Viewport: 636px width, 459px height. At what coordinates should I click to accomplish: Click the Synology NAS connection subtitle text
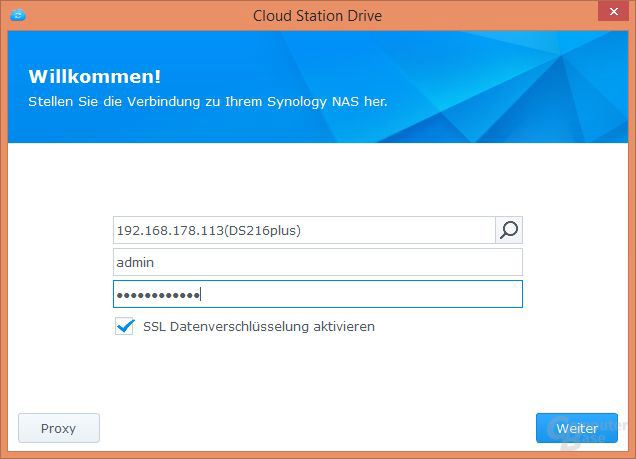tap(208, 101)
